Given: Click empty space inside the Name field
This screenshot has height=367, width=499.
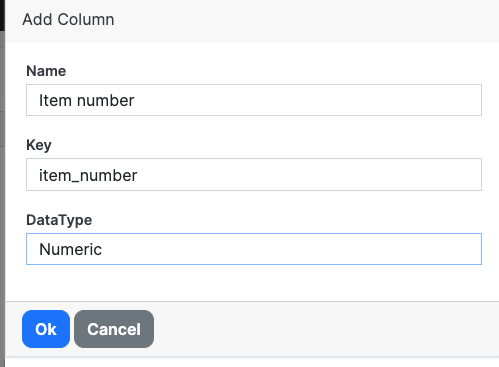Looking at the screenshot, I should (x=307, y=100).
